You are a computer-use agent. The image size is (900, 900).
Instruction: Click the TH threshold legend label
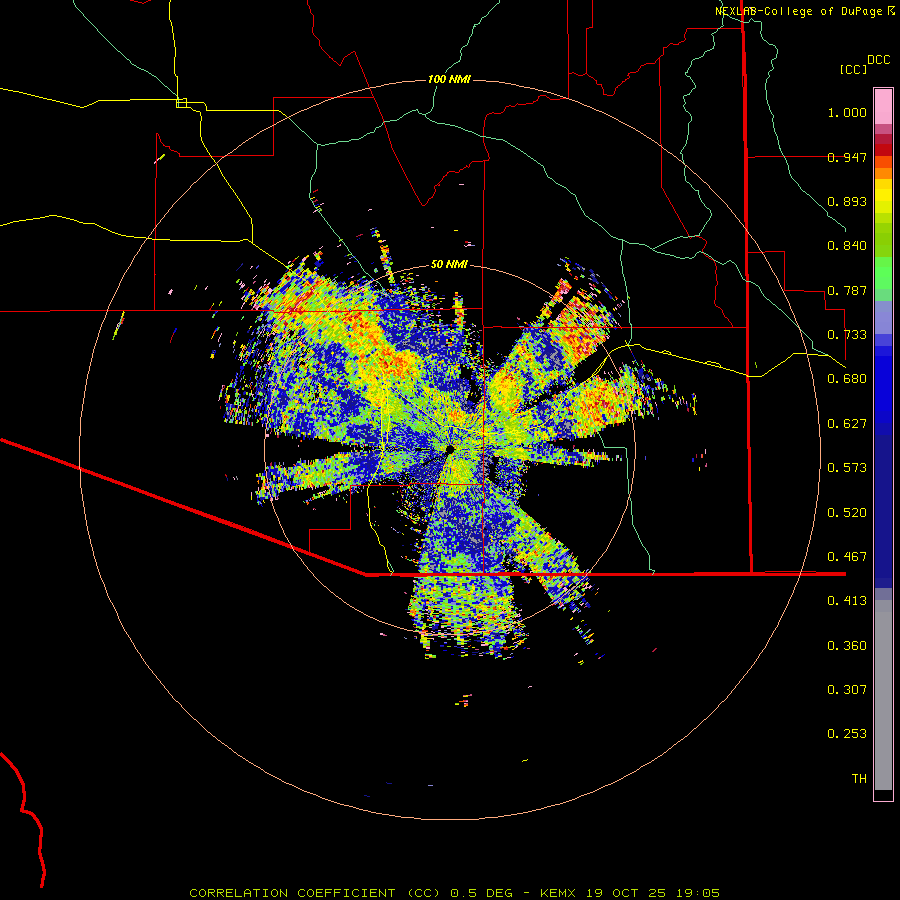click(859, 779)
